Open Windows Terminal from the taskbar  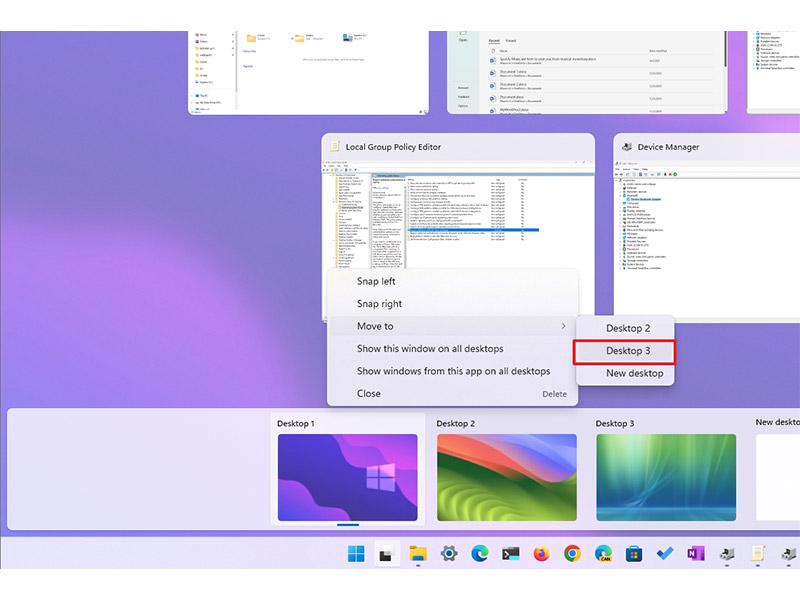coord(511,554)
